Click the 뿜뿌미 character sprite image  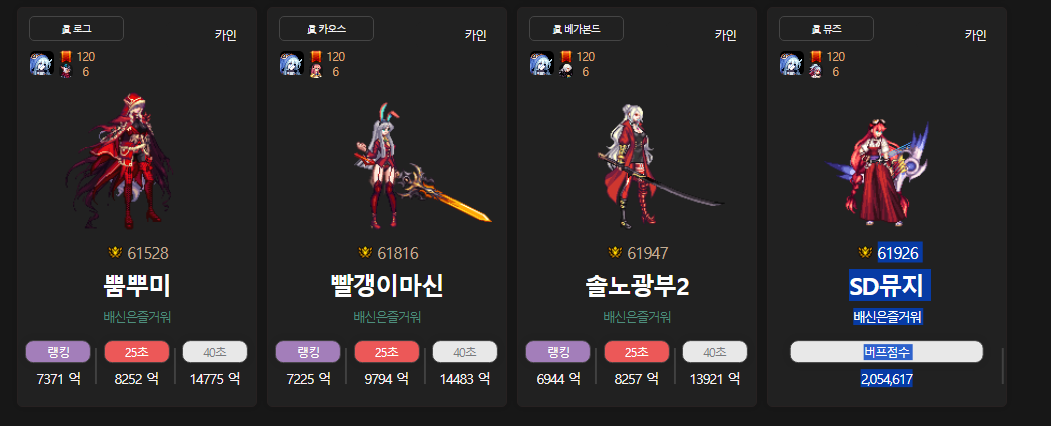[119, 161]
